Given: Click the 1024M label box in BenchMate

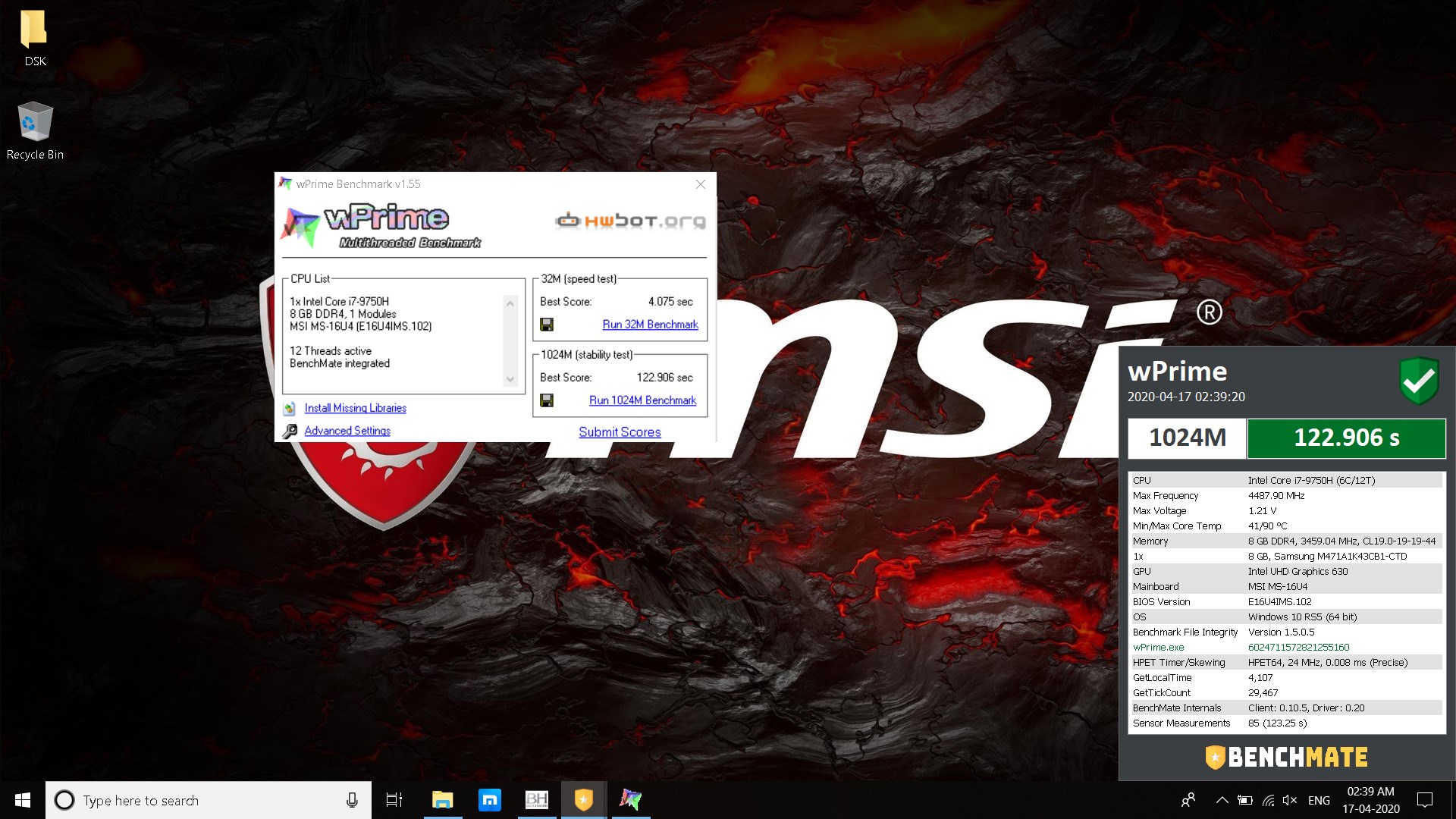Looking at the screenshot, I should [1187, 438].
